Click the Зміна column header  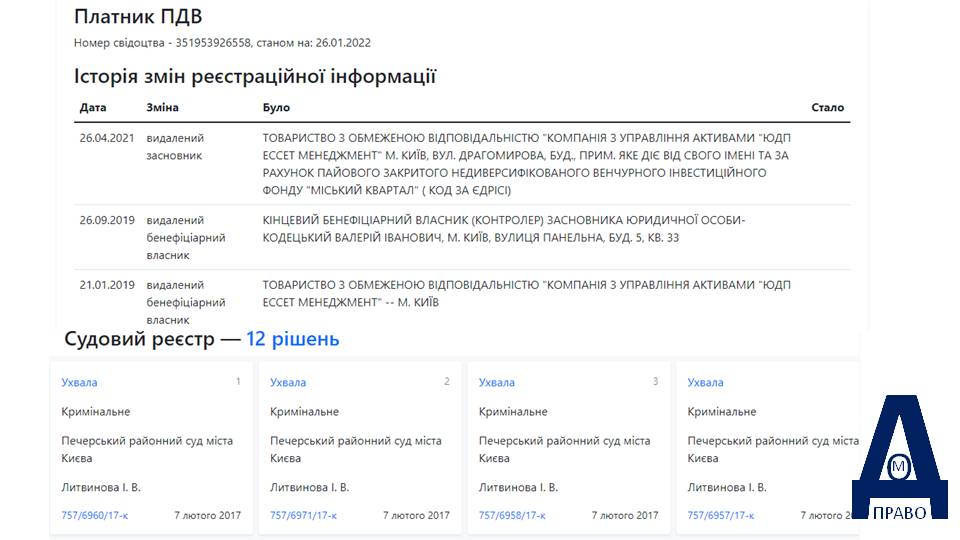click(x=162, y=107)
